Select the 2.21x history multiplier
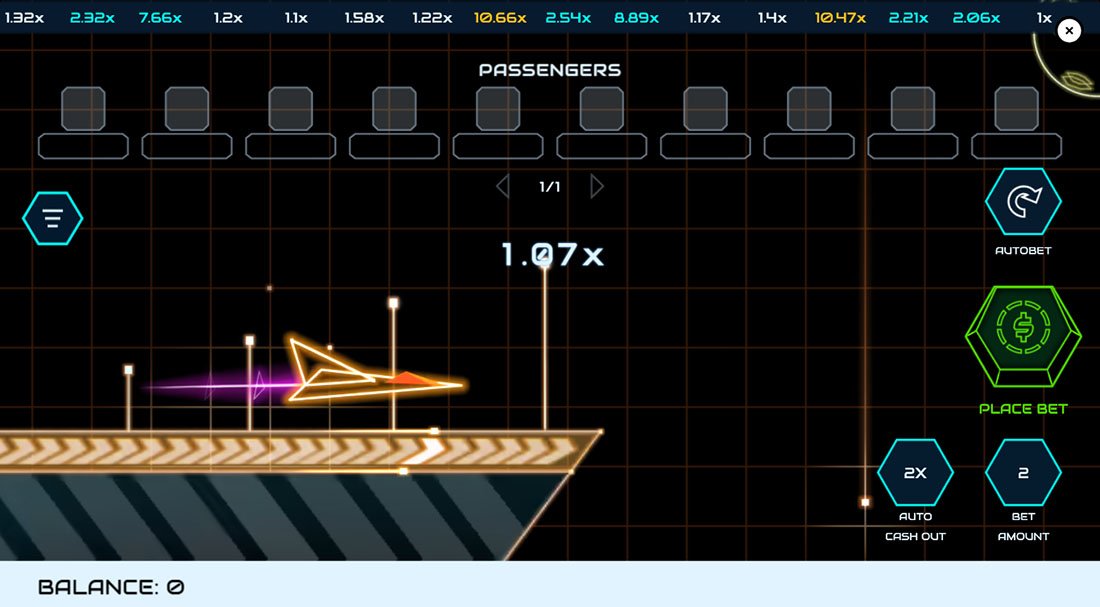The image size is (1100, 607). [908, 18]
